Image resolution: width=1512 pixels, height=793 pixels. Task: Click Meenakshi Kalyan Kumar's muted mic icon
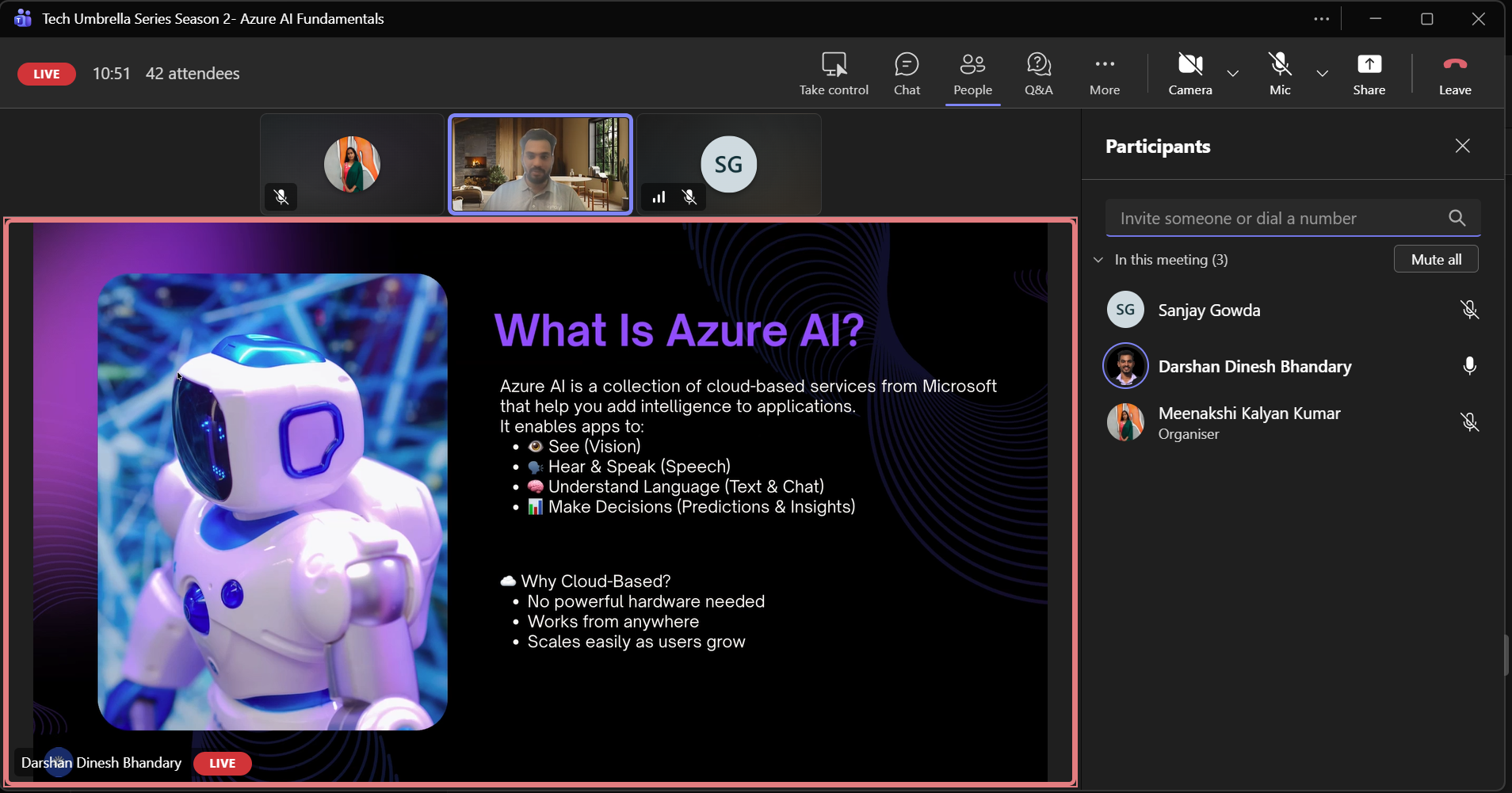point(1469,422)
